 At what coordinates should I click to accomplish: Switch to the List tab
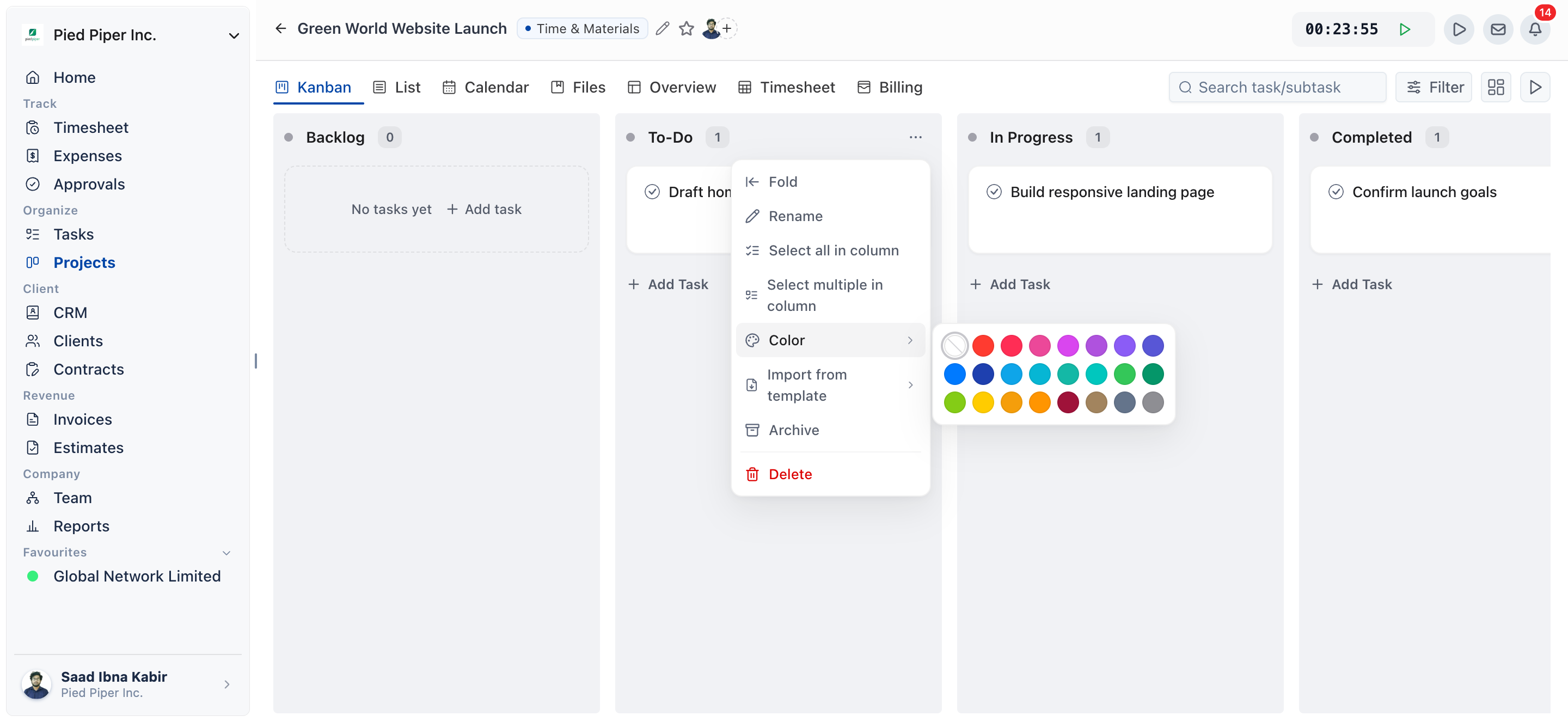(396, 87)
